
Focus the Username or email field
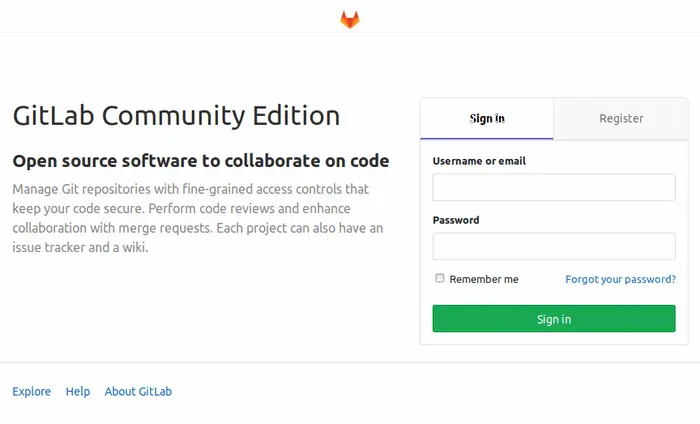(x=553, y=187)
